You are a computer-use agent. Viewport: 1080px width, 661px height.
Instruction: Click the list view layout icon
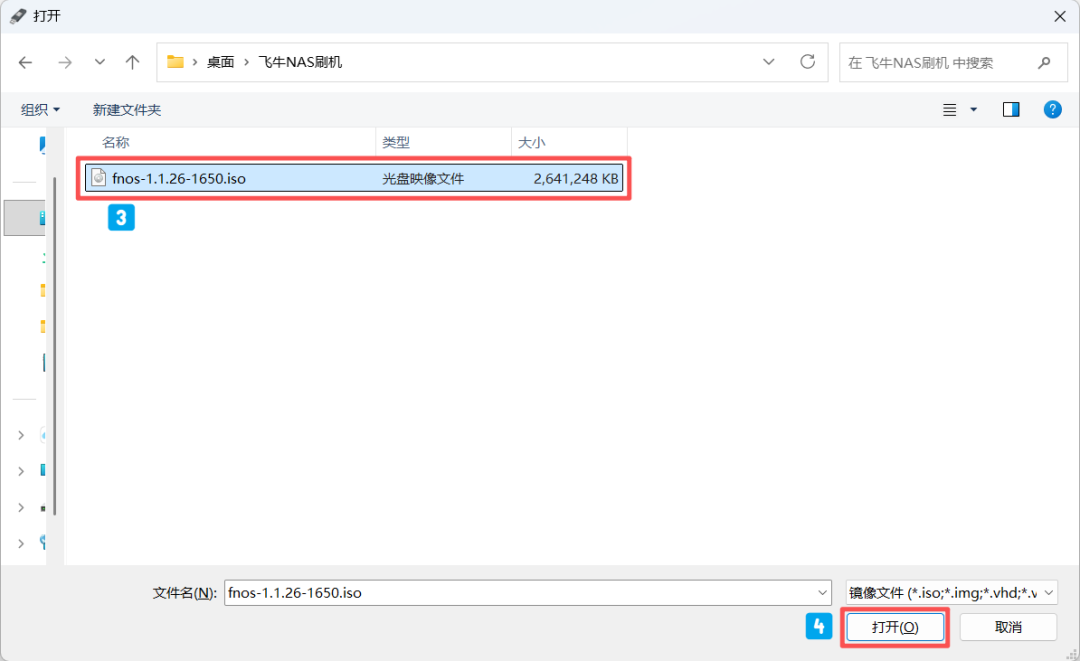click(x=949, y=109)
